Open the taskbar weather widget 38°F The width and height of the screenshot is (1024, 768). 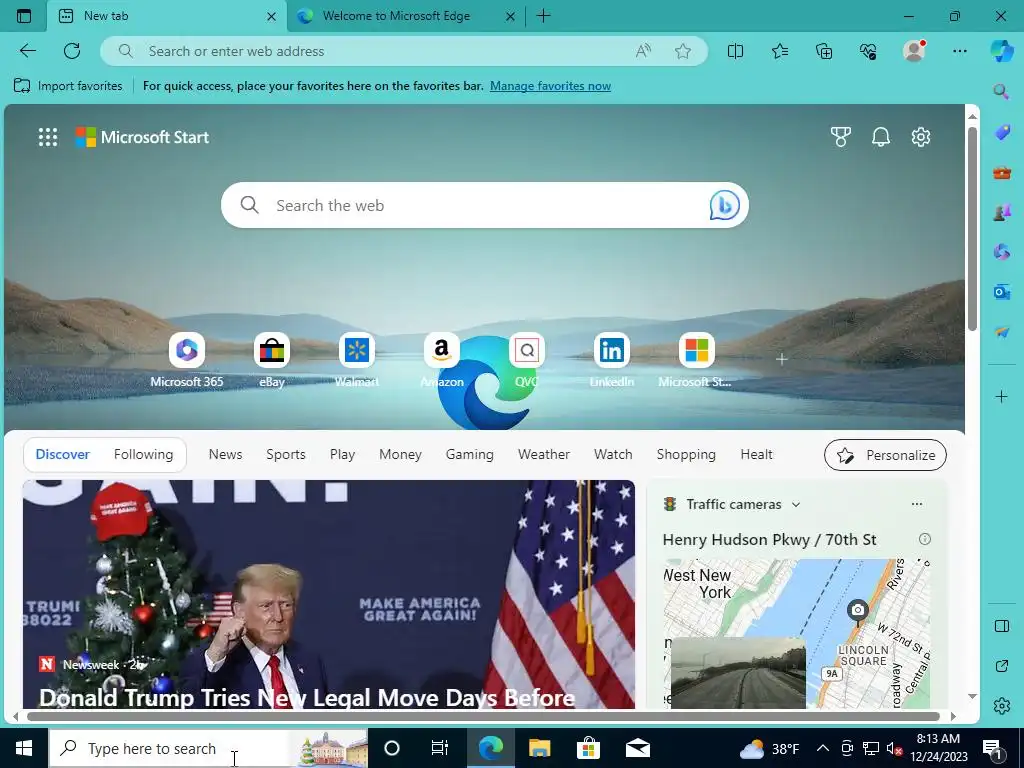click(769, 748)
